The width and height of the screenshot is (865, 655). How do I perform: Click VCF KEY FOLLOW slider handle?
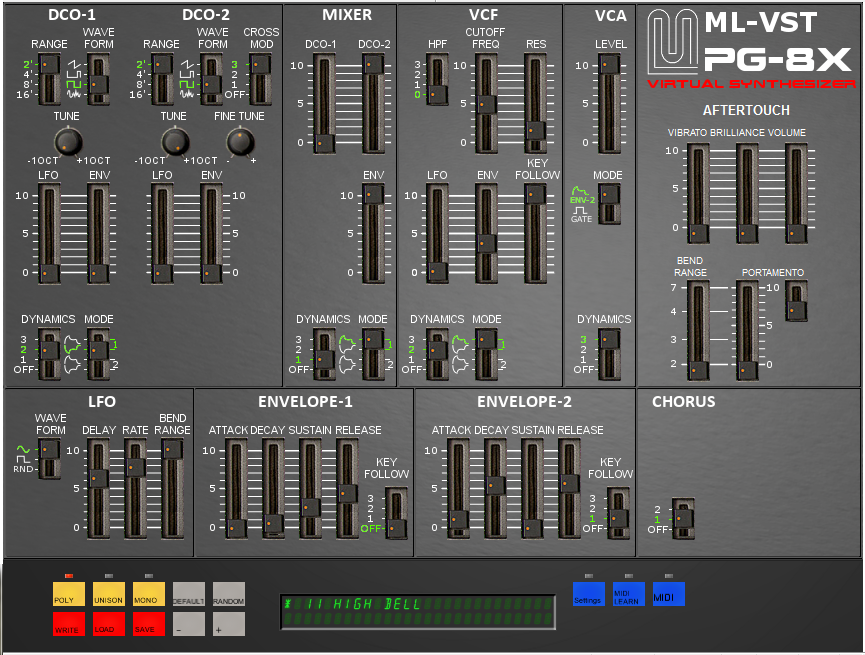(535, 194)
